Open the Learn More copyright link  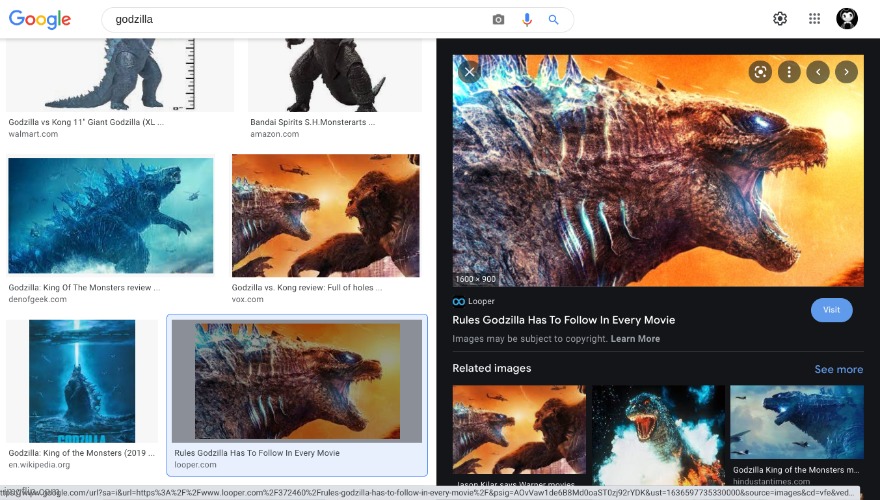pos(635,339)
